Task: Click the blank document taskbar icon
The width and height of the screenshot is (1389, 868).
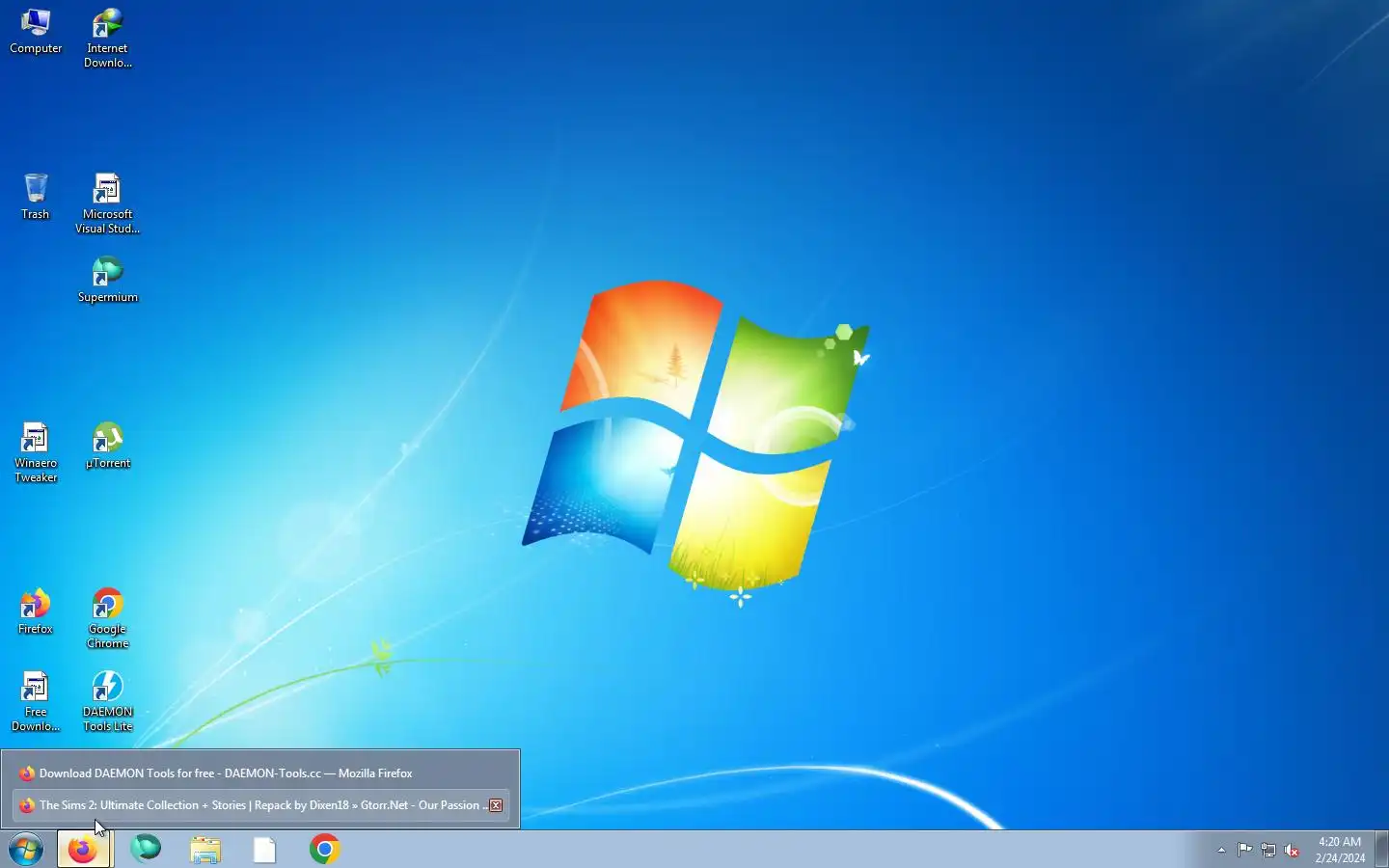Action: 264,850
